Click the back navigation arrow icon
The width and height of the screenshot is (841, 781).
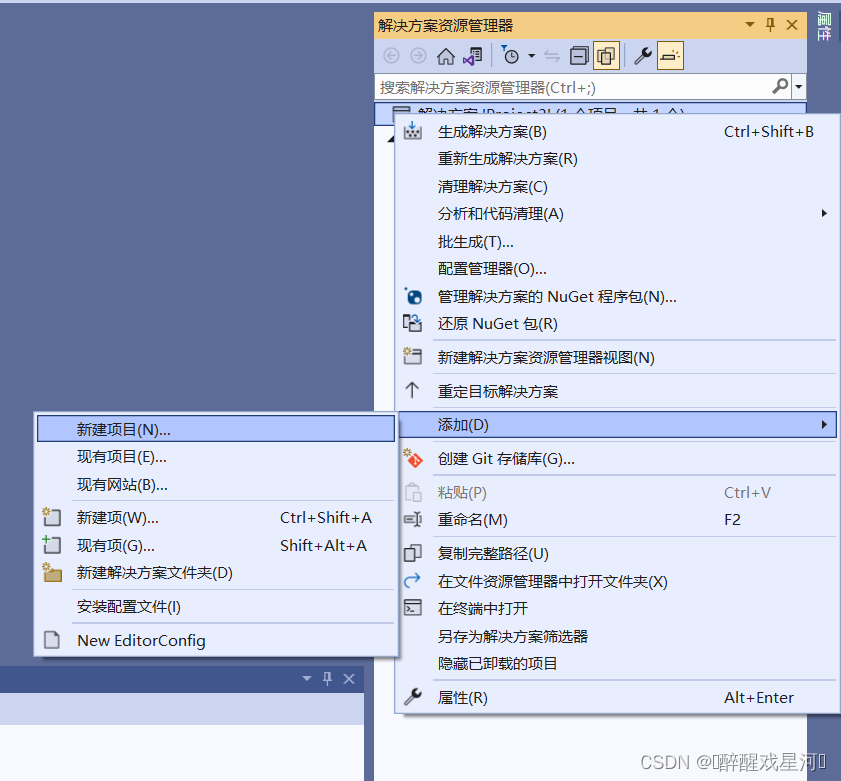391,55
